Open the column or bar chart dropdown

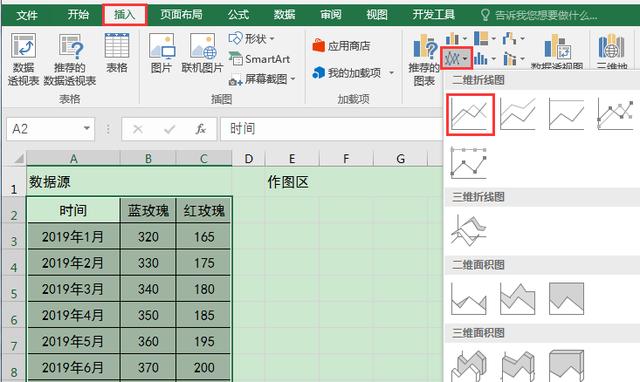click(456, 39)
